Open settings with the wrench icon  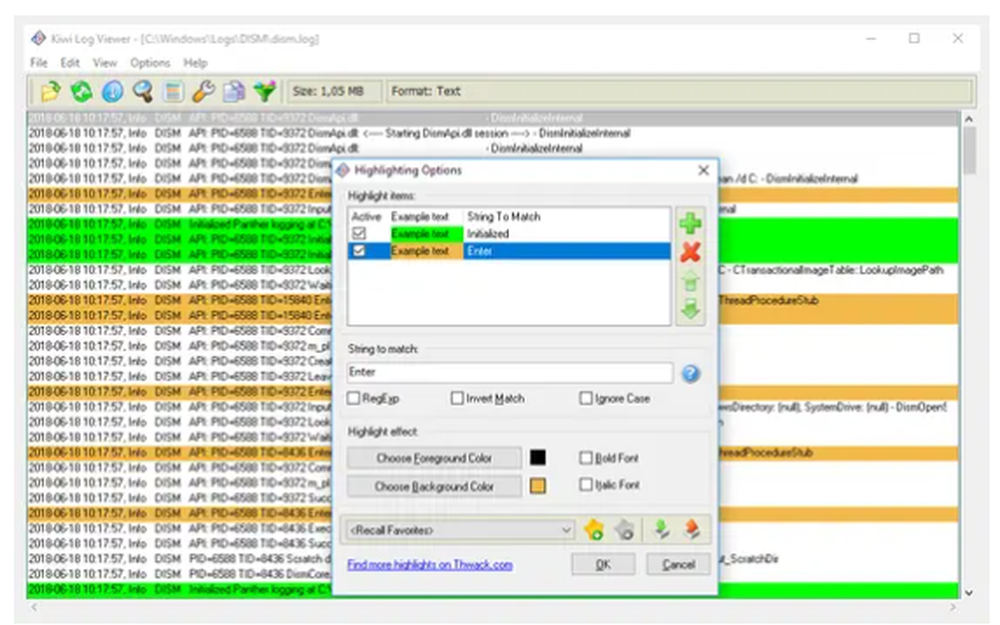click(203, 92)
